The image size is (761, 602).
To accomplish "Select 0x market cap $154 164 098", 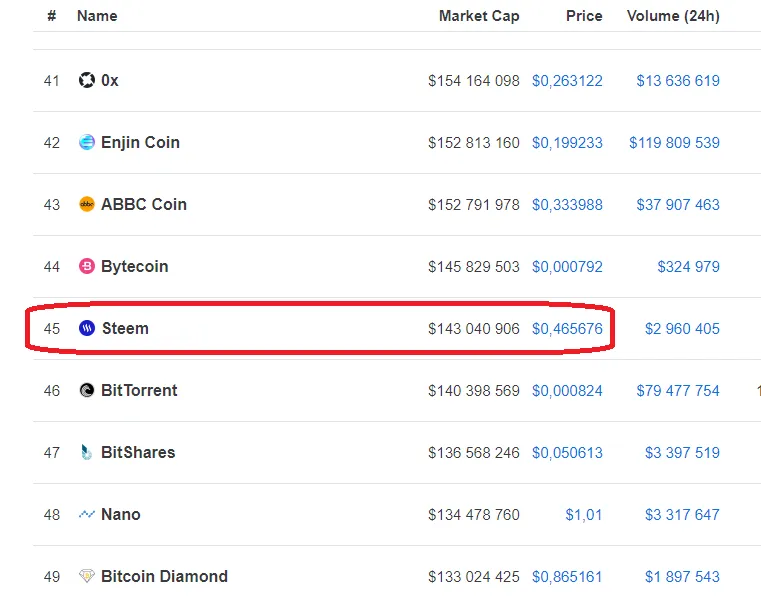I will [x=474, y=81].
